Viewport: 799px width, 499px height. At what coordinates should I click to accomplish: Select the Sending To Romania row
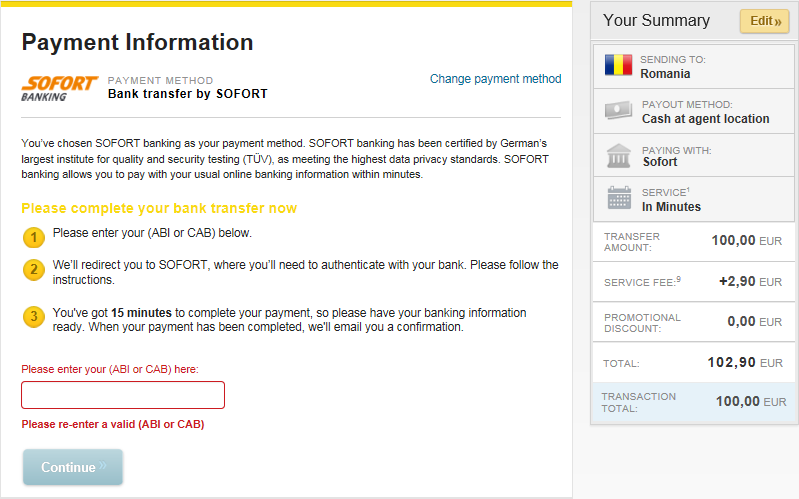[x=695, y=66]
